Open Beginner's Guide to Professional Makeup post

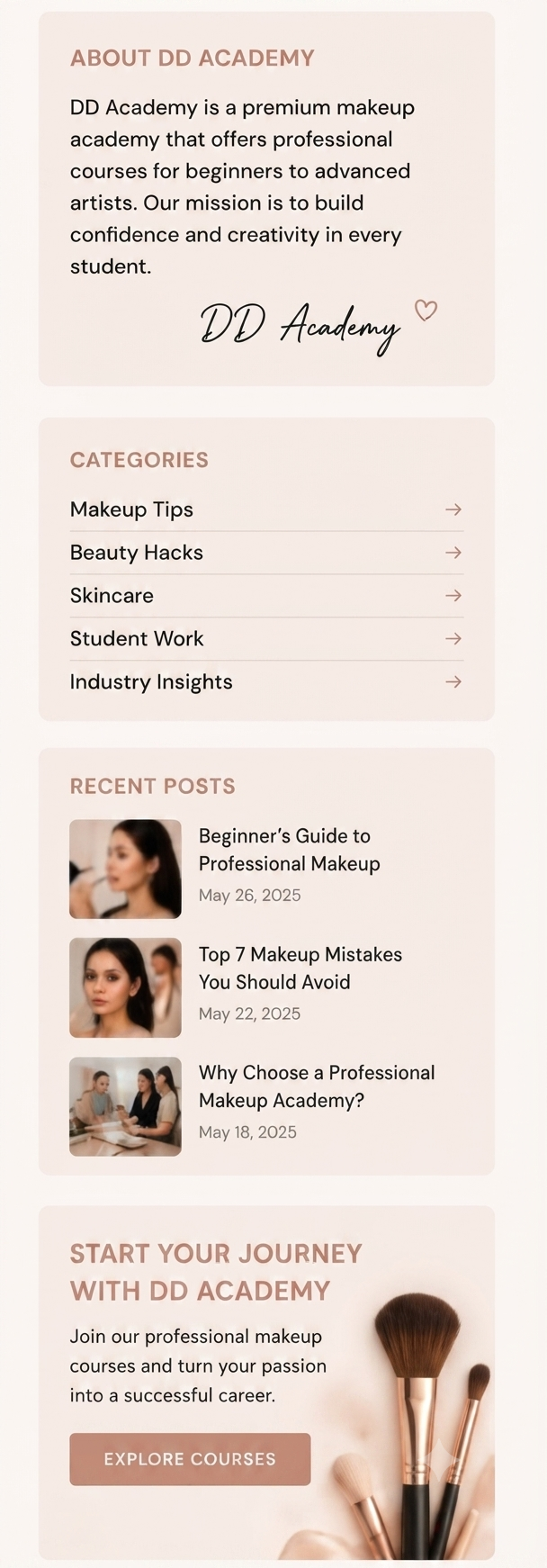click(289, 850)
